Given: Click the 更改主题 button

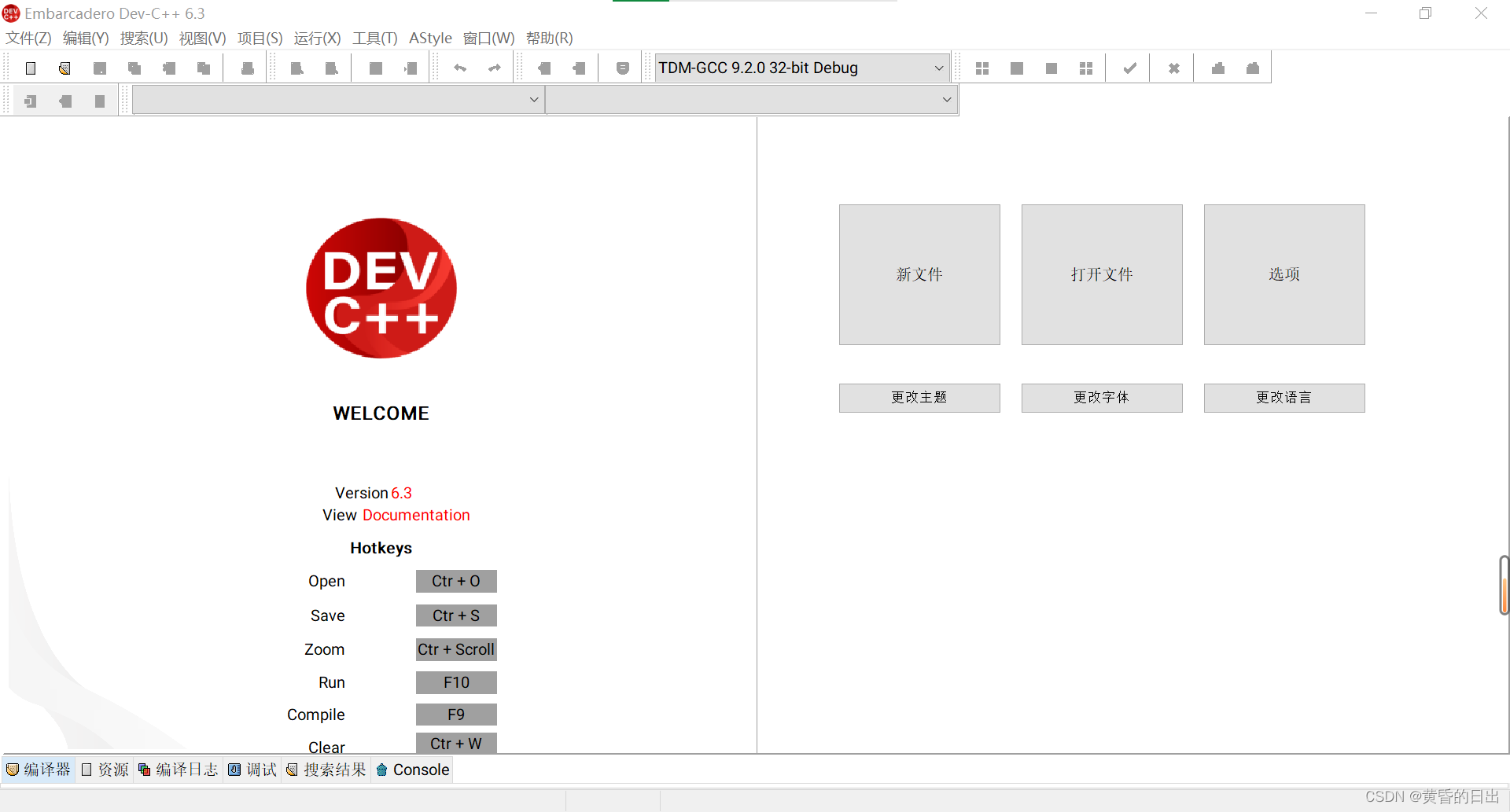Looking at the screenshot, I should point(919,398).
